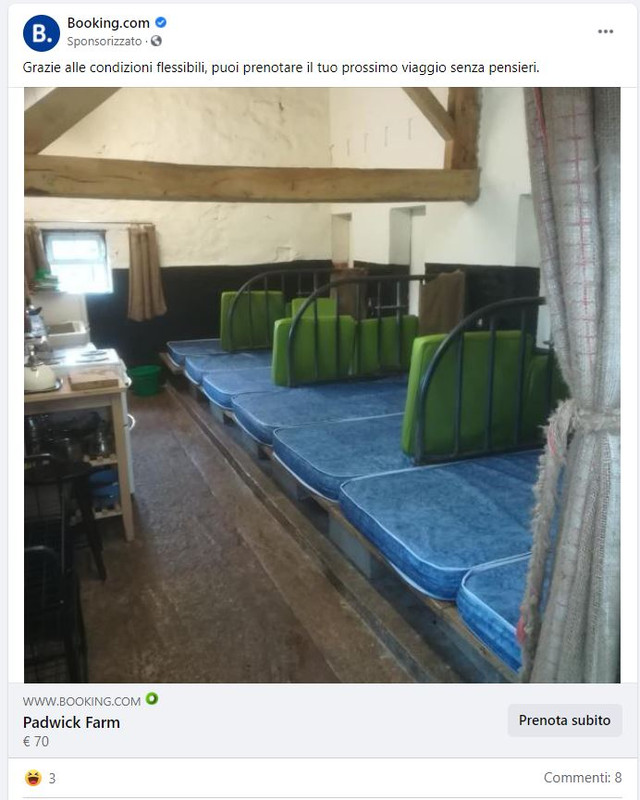Viewport: 640px width, 800px height.
Task: Click the € 70 price text
Action: pyautogui.click(x=36, y=741)
